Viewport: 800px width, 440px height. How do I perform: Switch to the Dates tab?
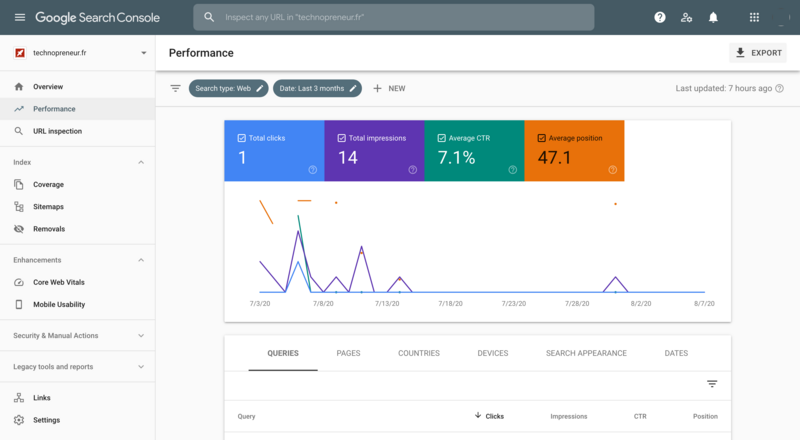click(x=676, y=353)
